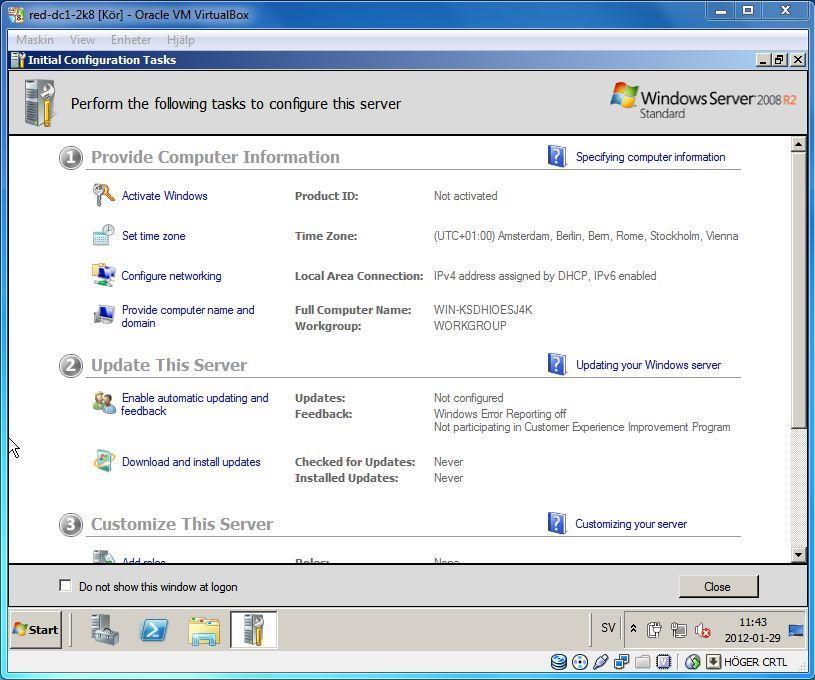Click VirtualBox mouse integration status icon
Screen dimensions: 815x680
pos(692,661)
